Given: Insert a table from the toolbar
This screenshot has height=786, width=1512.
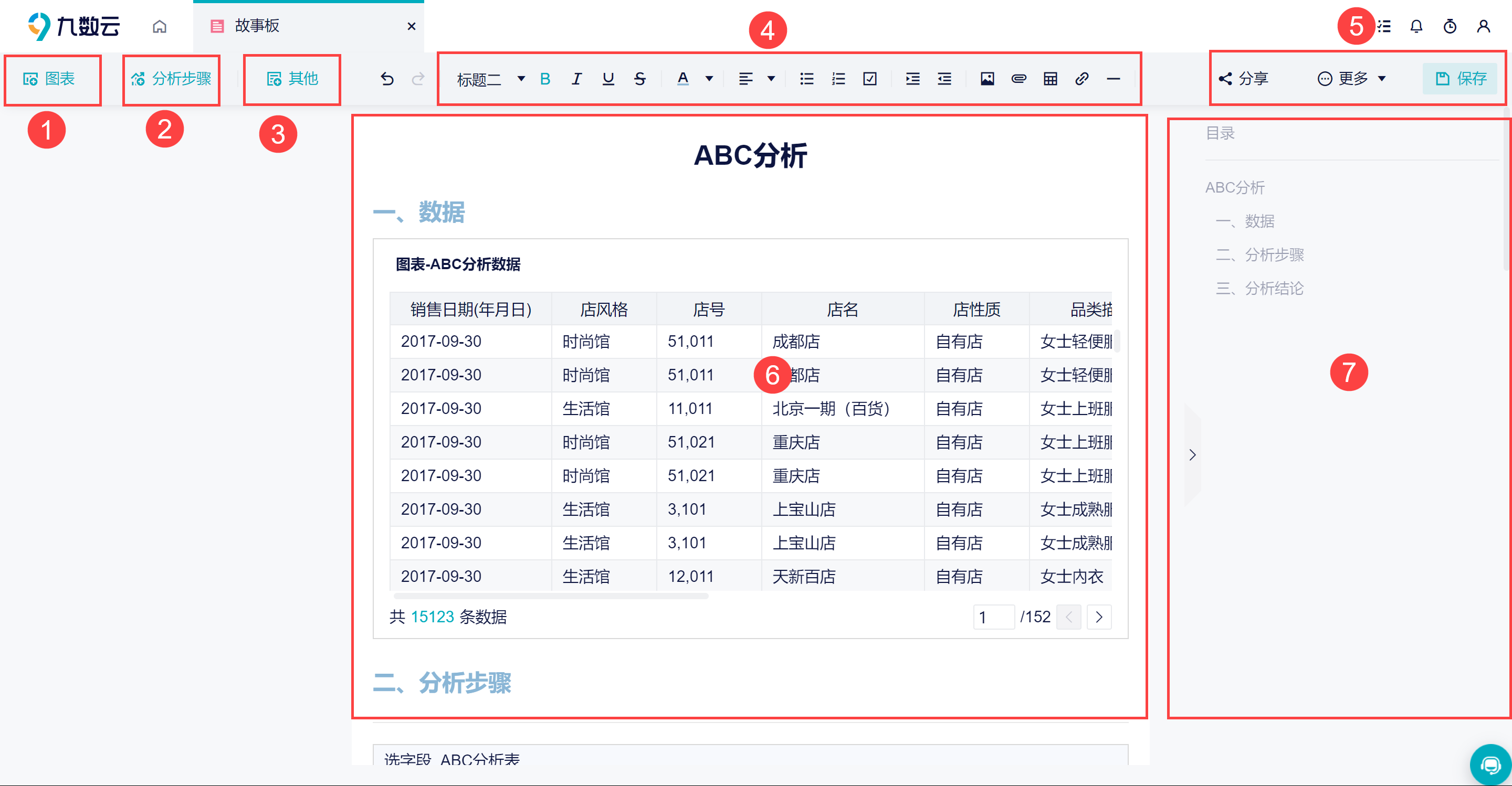Looking at the screenshot, I should (1051, 79).
